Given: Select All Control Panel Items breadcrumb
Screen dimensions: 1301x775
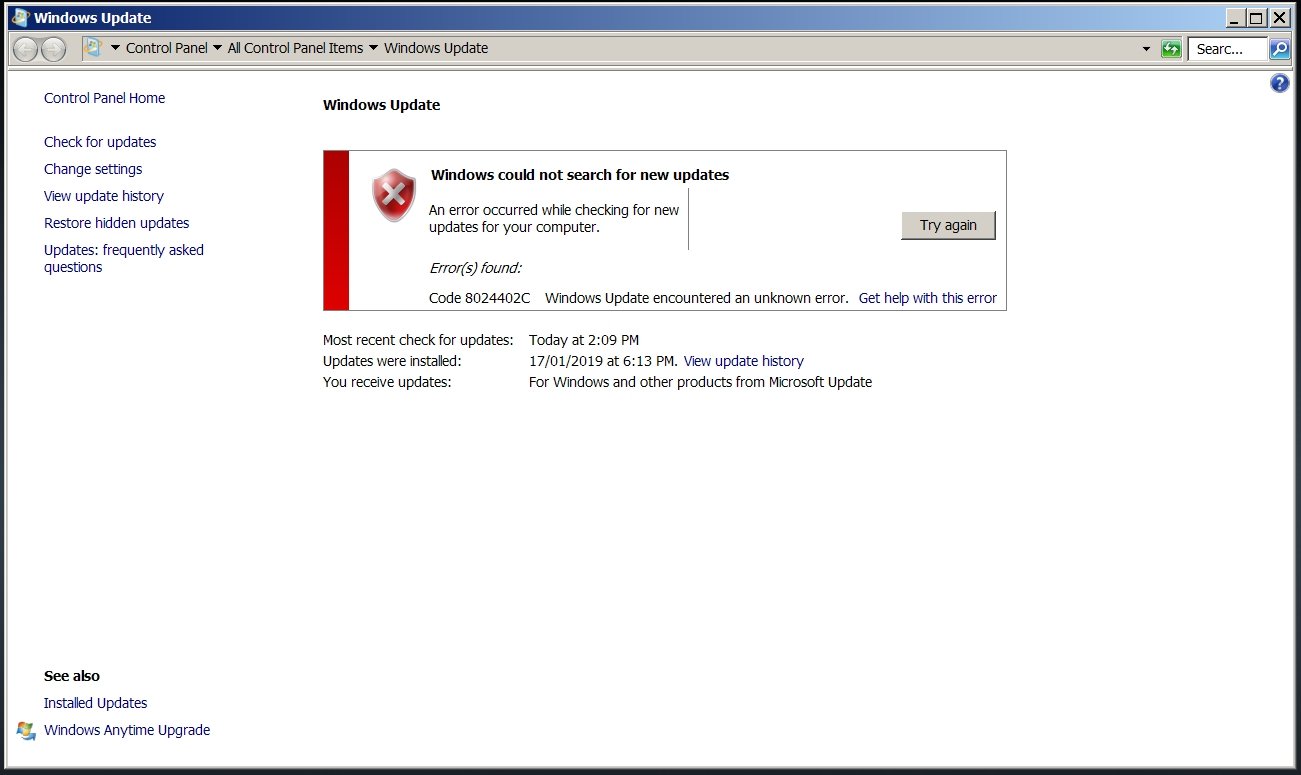Looking at the screenshot, I should 295,48.
